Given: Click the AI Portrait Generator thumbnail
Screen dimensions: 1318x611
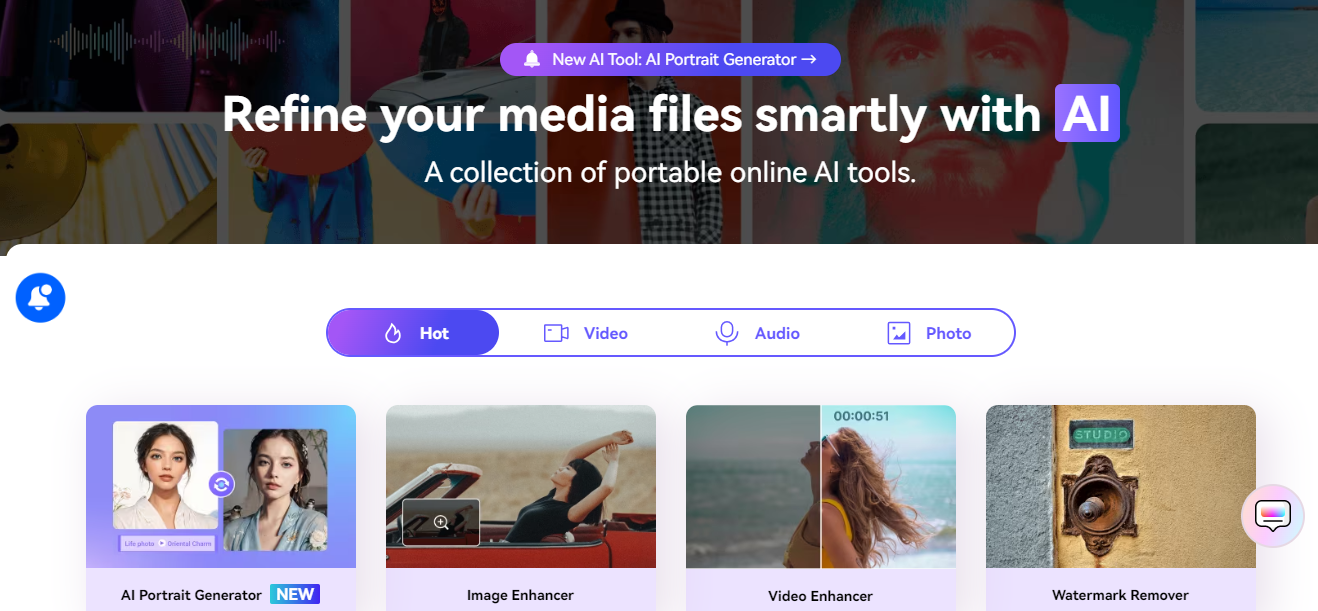Looking at the screenshot, I should [x=221, y=486].
